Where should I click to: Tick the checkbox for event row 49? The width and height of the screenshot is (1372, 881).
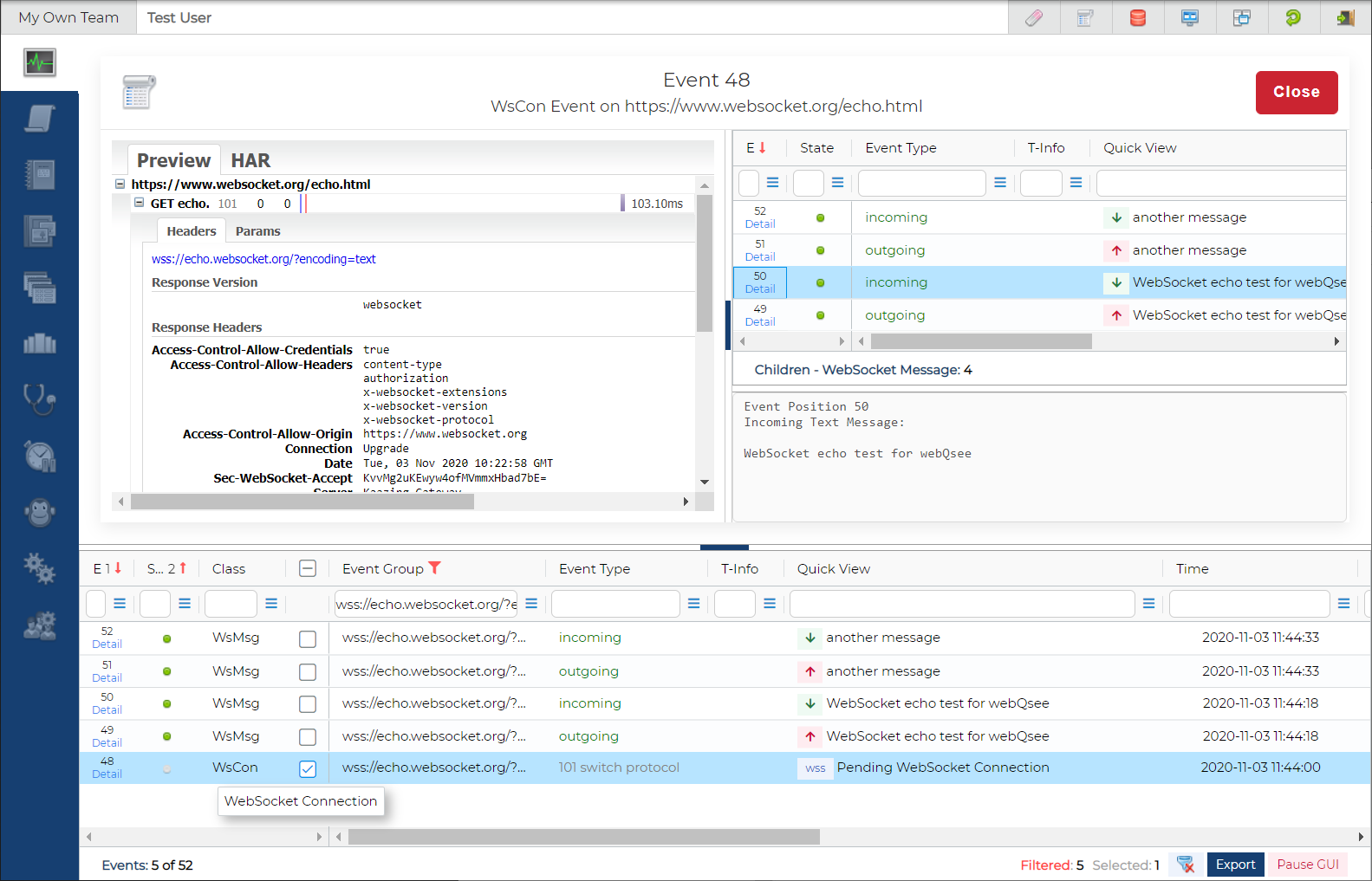(308, 736)
